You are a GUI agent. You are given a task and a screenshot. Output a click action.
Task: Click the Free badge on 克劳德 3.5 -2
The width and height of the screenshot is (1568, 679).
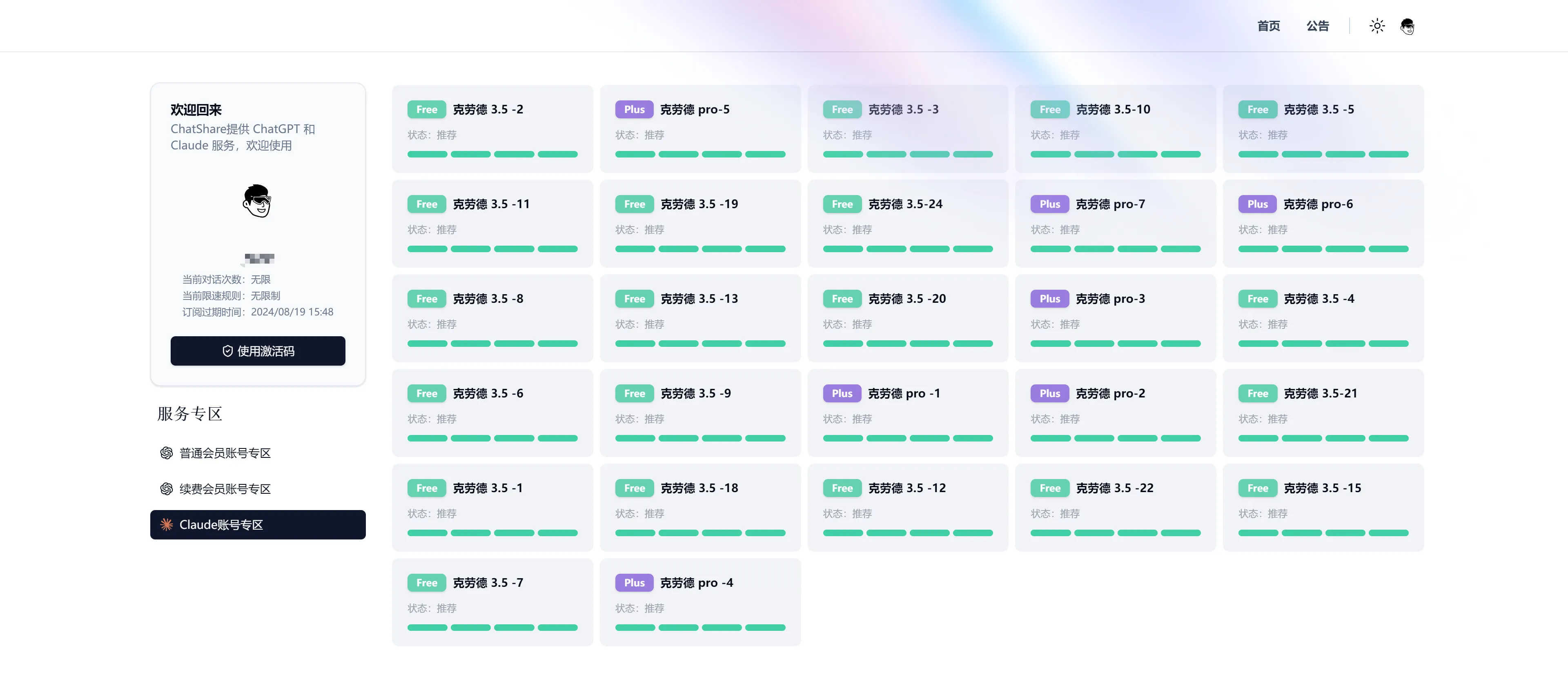426,109
